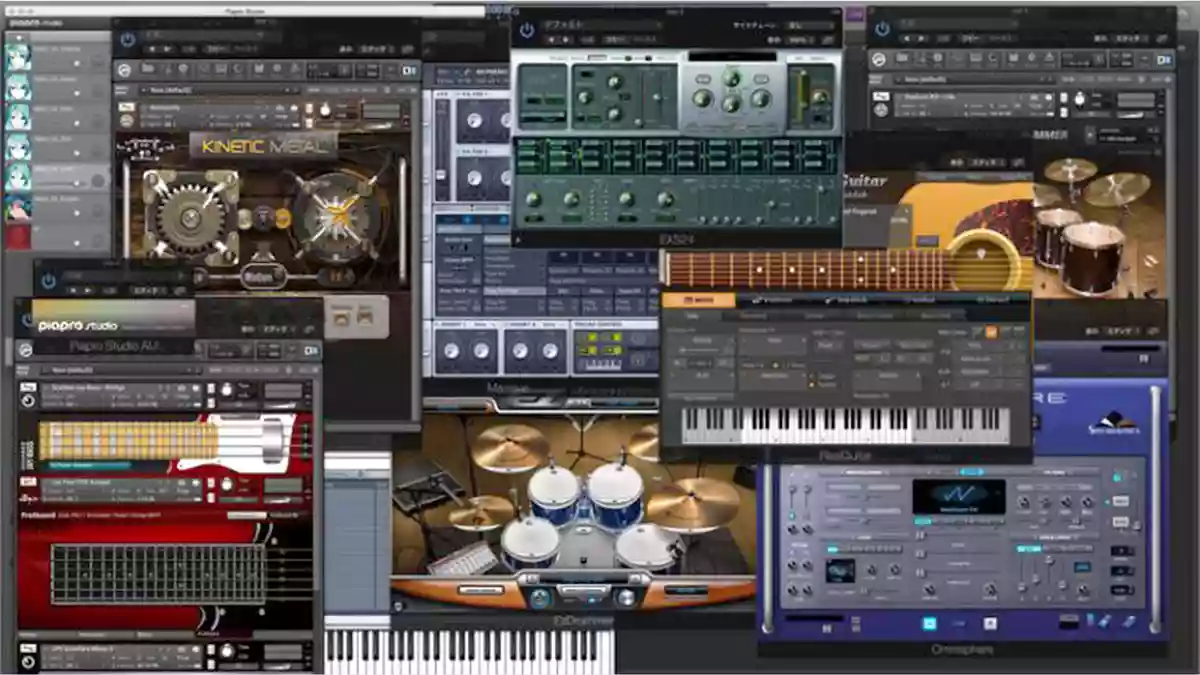Click the small picture thumbnail in Omnisphere's lower left
Screen dimensions: 1200x675
pos(840,570)
